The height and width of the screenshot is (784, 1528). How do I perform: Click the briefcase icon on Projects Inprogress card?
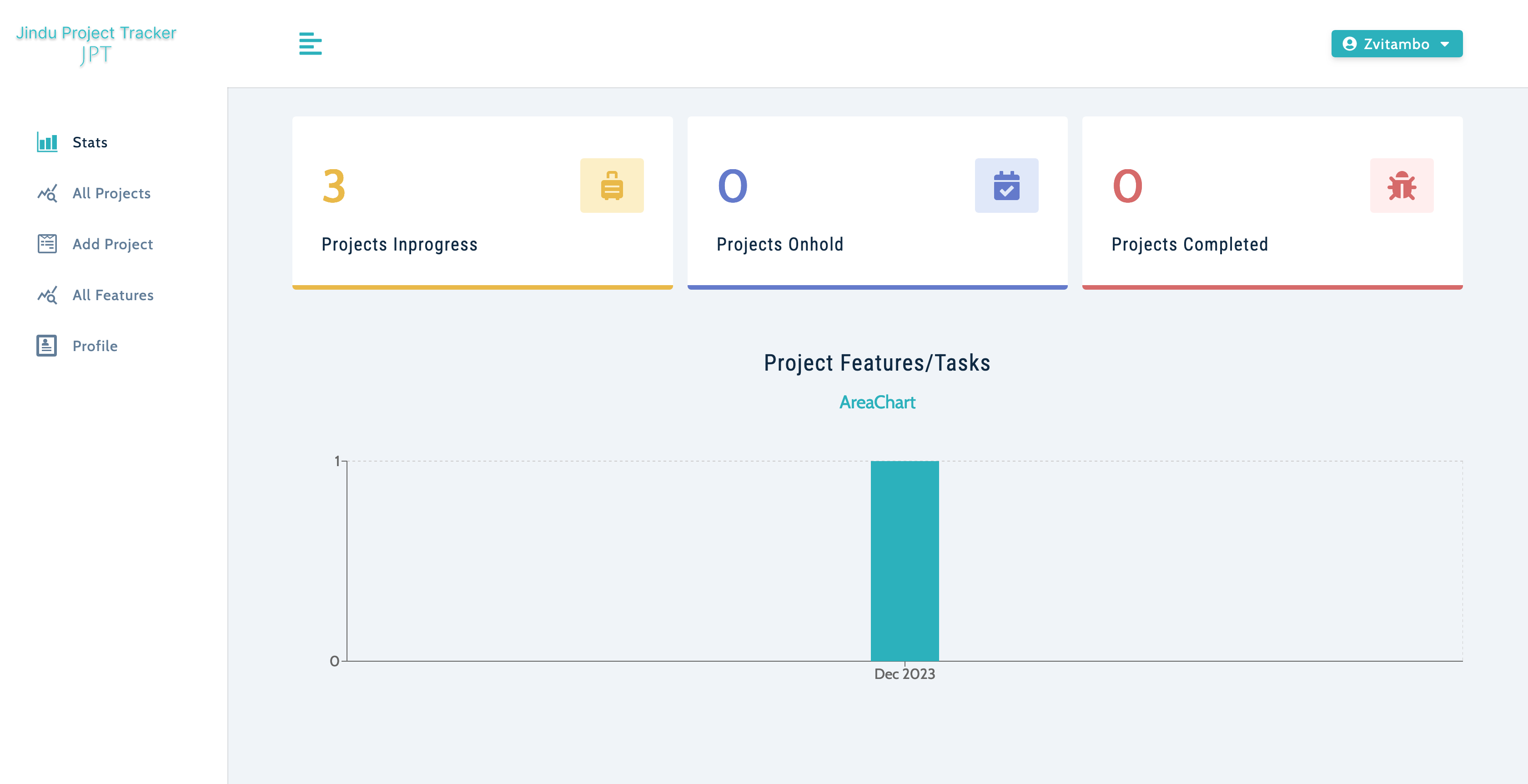(x=612, y=186)
